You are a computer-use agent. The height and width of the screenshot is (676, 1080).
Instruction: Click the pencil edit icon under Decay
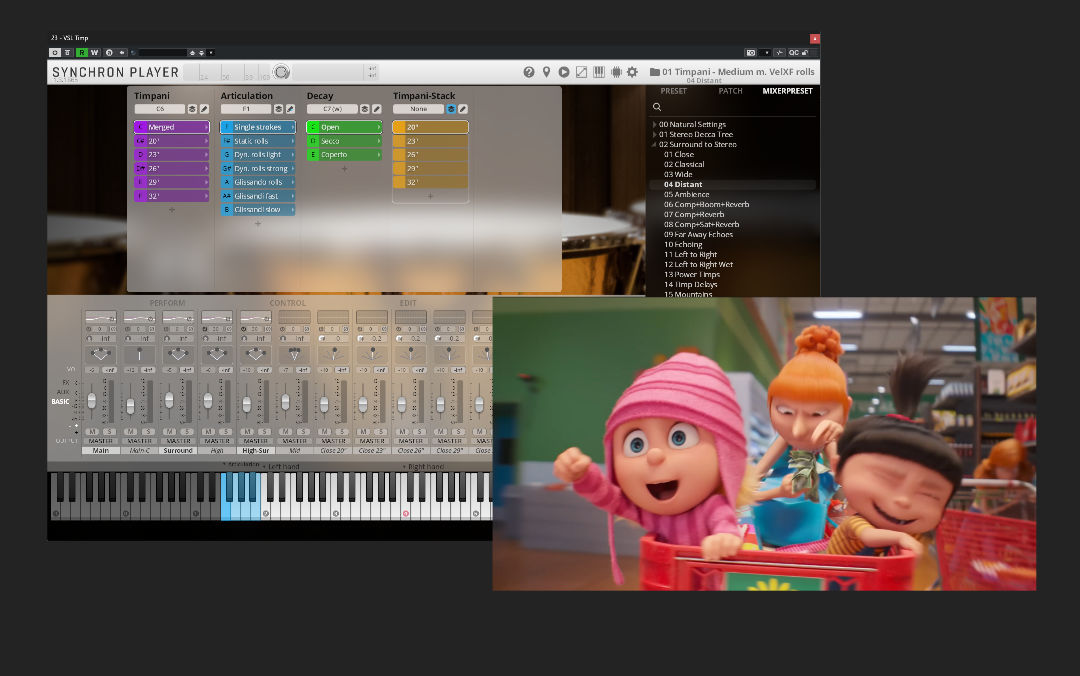[376, 109]
